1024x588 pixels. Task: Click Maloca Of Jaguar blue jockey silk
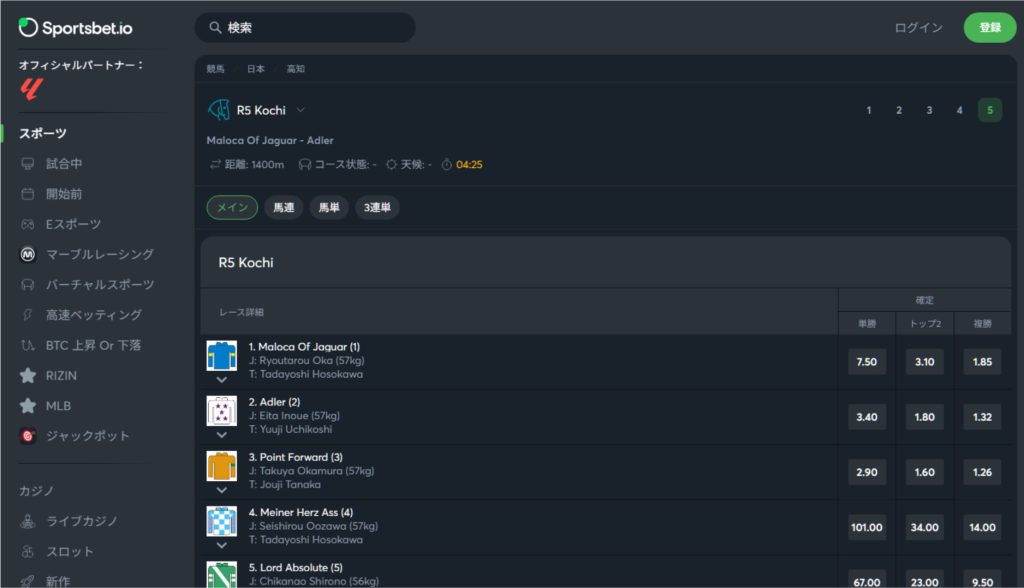pyautogui.click(x=221, y=356)
